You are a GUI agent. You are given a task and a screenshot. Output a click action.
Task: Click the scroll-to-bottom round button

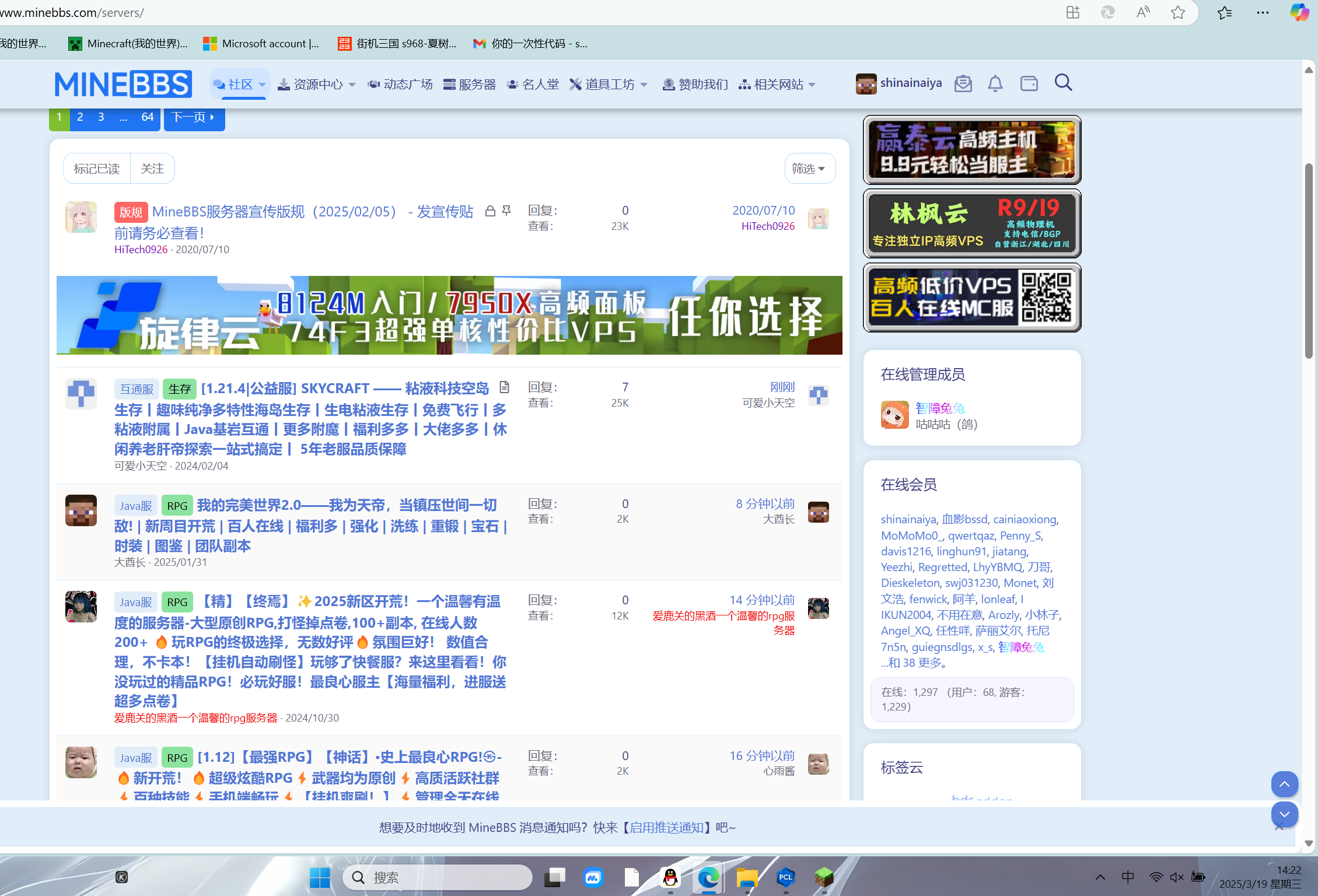pyautogui.click(x=1284, y=814)
